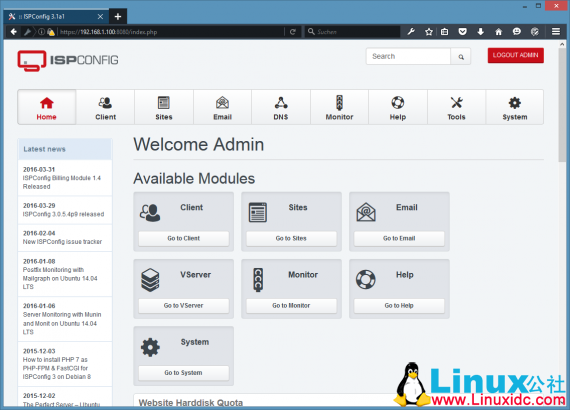
Task: Click the Client module card icon
Action: [150, 213]
